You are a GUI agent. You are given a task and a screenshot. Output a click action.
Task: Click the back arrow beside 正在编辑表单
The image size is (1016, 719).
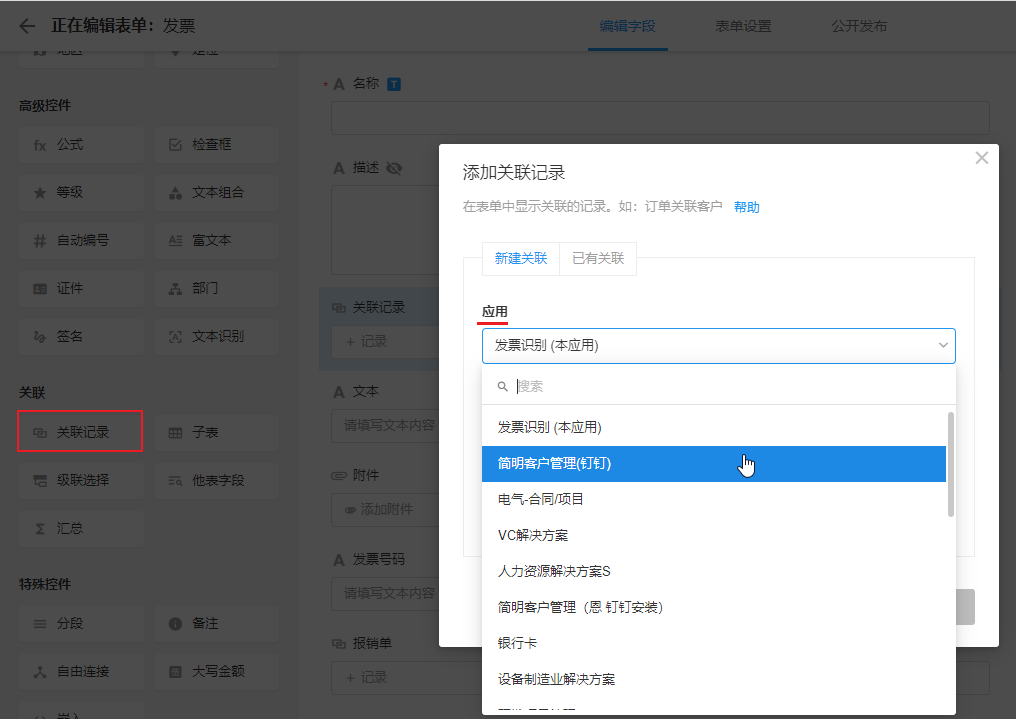(x=27, y=26)
